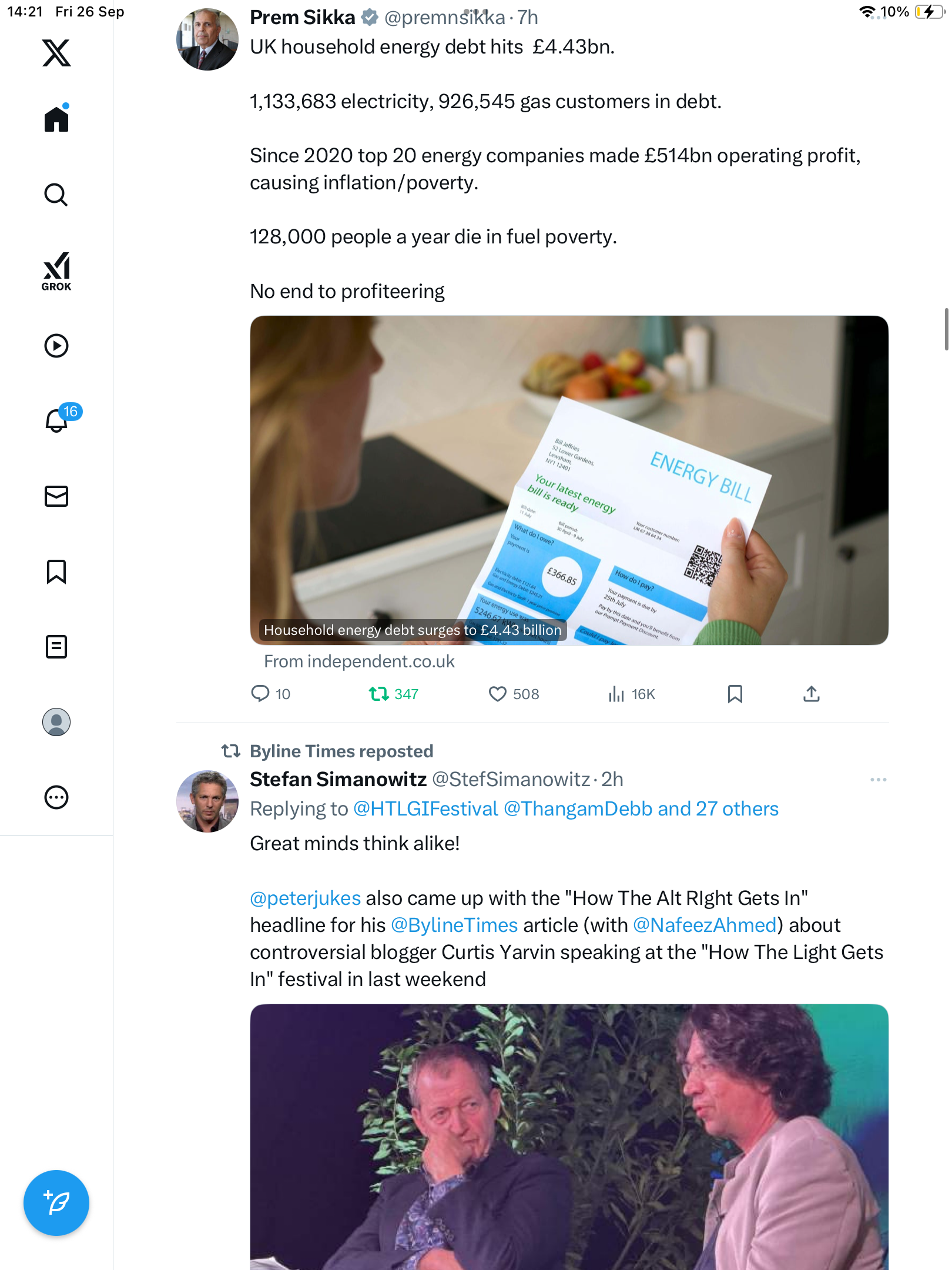Share Prem Sikka's post
Viewport: 952px width, 1270px height.
tap(811, 694)
